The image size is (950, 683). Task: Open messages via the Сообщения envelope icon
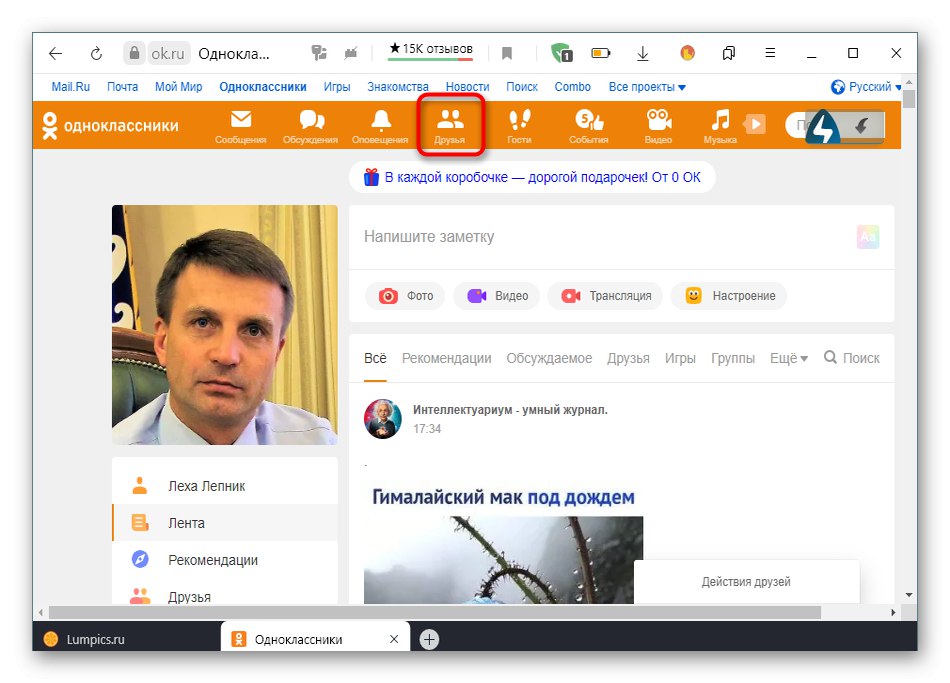coord(240,124)
